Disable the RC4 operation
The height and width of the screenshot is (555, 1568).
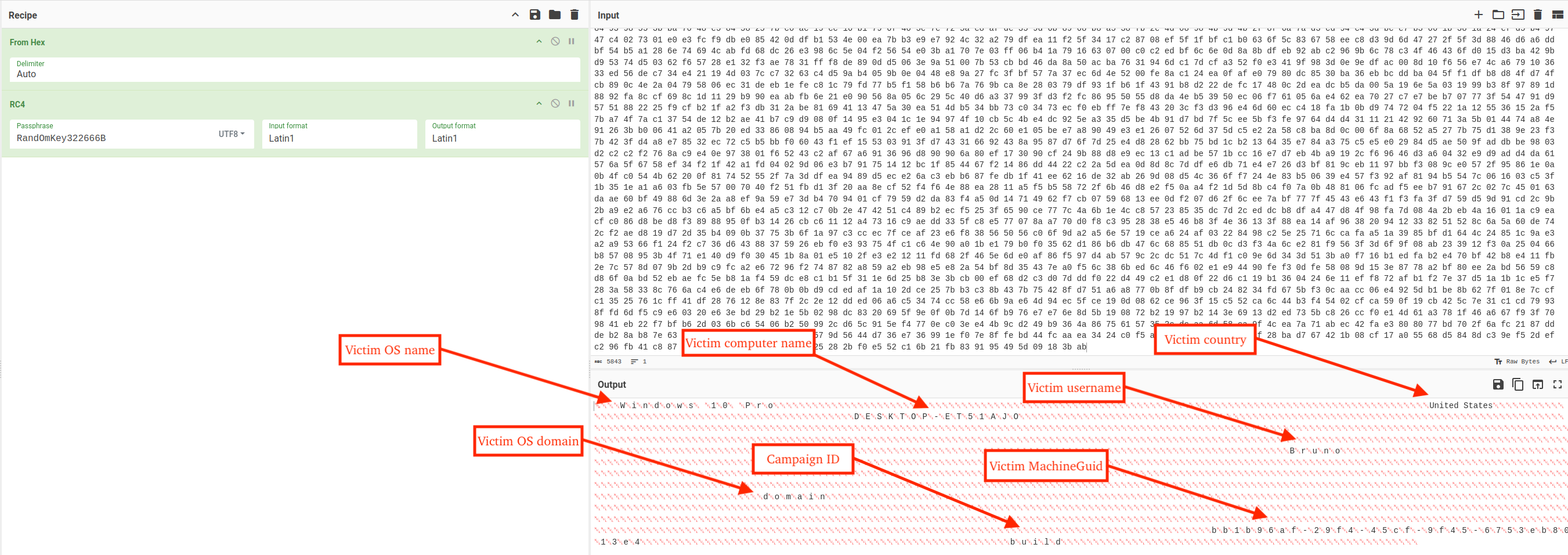click(555, 104)
